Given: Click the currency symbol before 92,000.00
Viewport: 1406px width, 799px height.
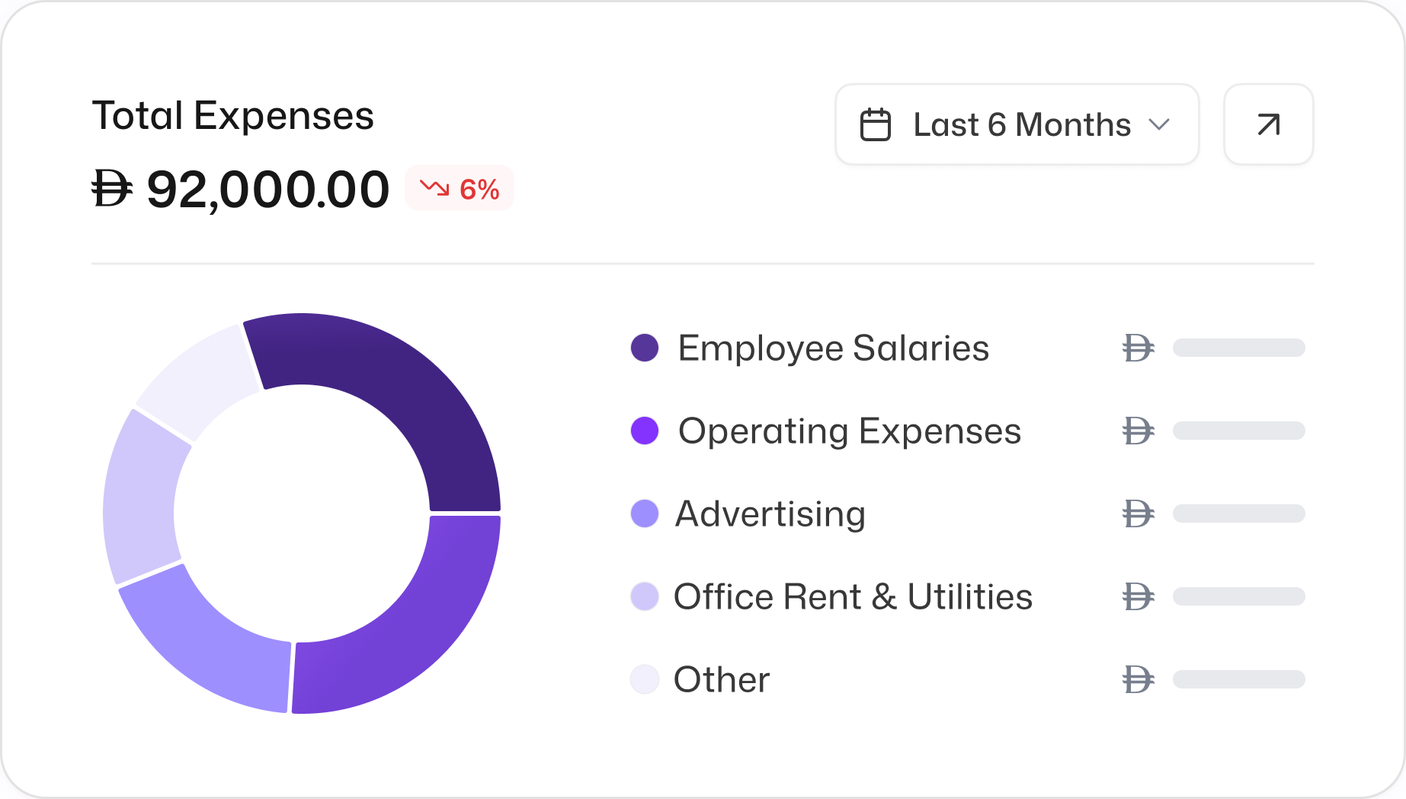Looking at the screenshot, I should click(x=112, y=188).
